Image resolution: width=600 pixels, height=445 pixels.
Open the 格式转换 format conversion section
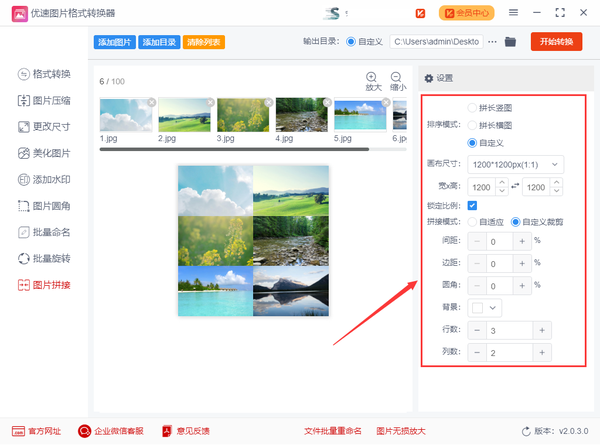44,74
